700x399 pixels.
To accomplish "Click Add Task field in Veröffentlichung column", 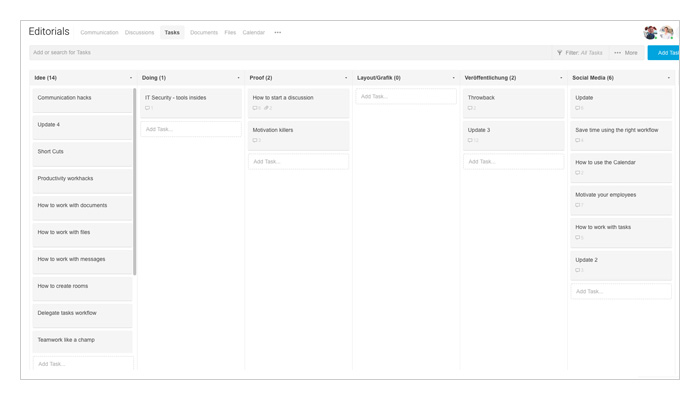I will click(x=514, y=162).
